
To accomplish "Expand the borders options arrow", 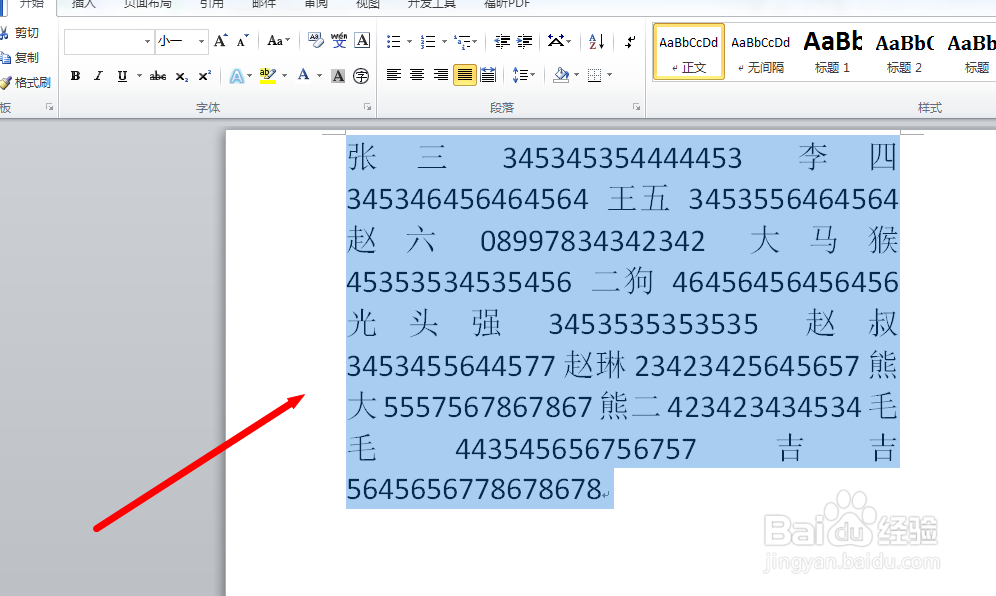I will [610, 76].
